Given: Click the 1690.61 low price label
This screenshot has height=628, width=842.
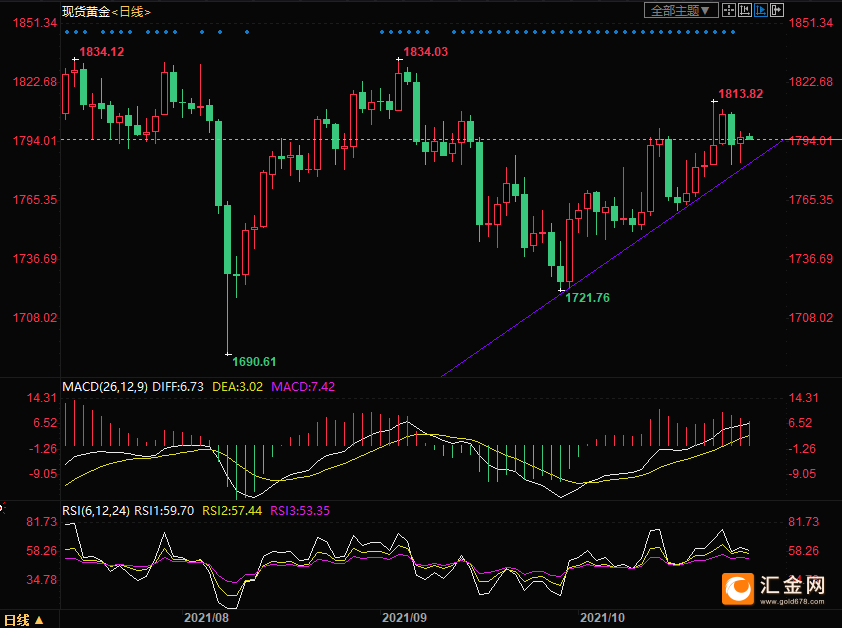Looking at the screenshot, I should (254, 362).
